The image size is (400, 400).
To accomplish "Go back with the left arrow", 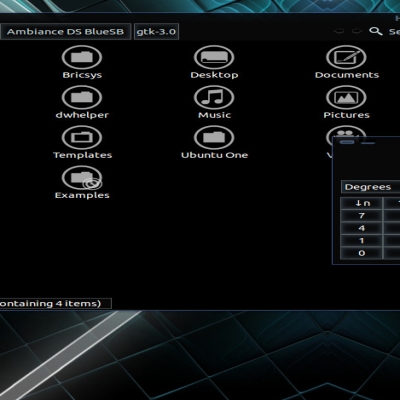I will [339, 31].
